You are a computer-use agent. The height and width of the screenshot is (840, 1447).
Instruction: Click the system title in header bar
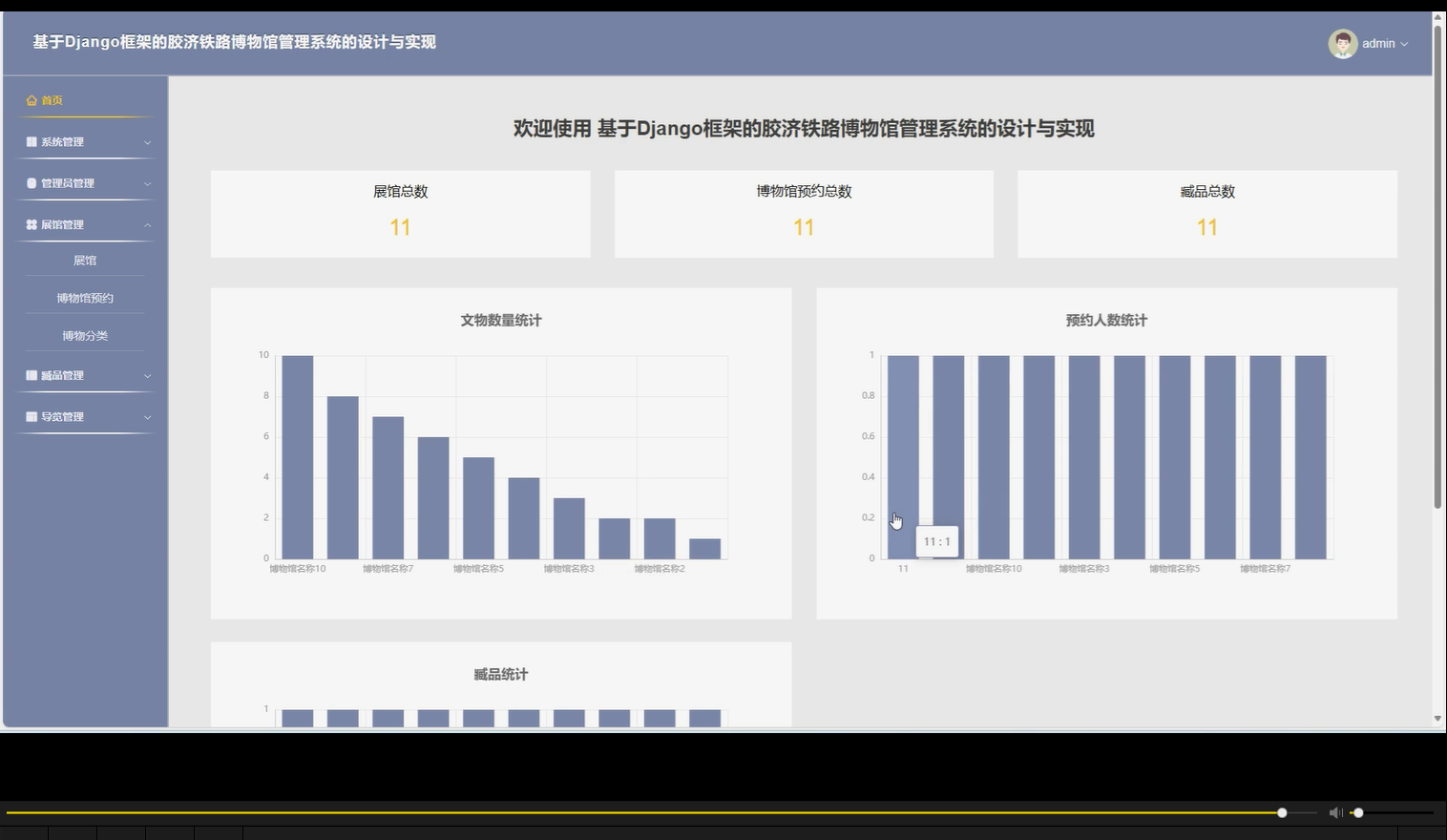coord(234,42)
